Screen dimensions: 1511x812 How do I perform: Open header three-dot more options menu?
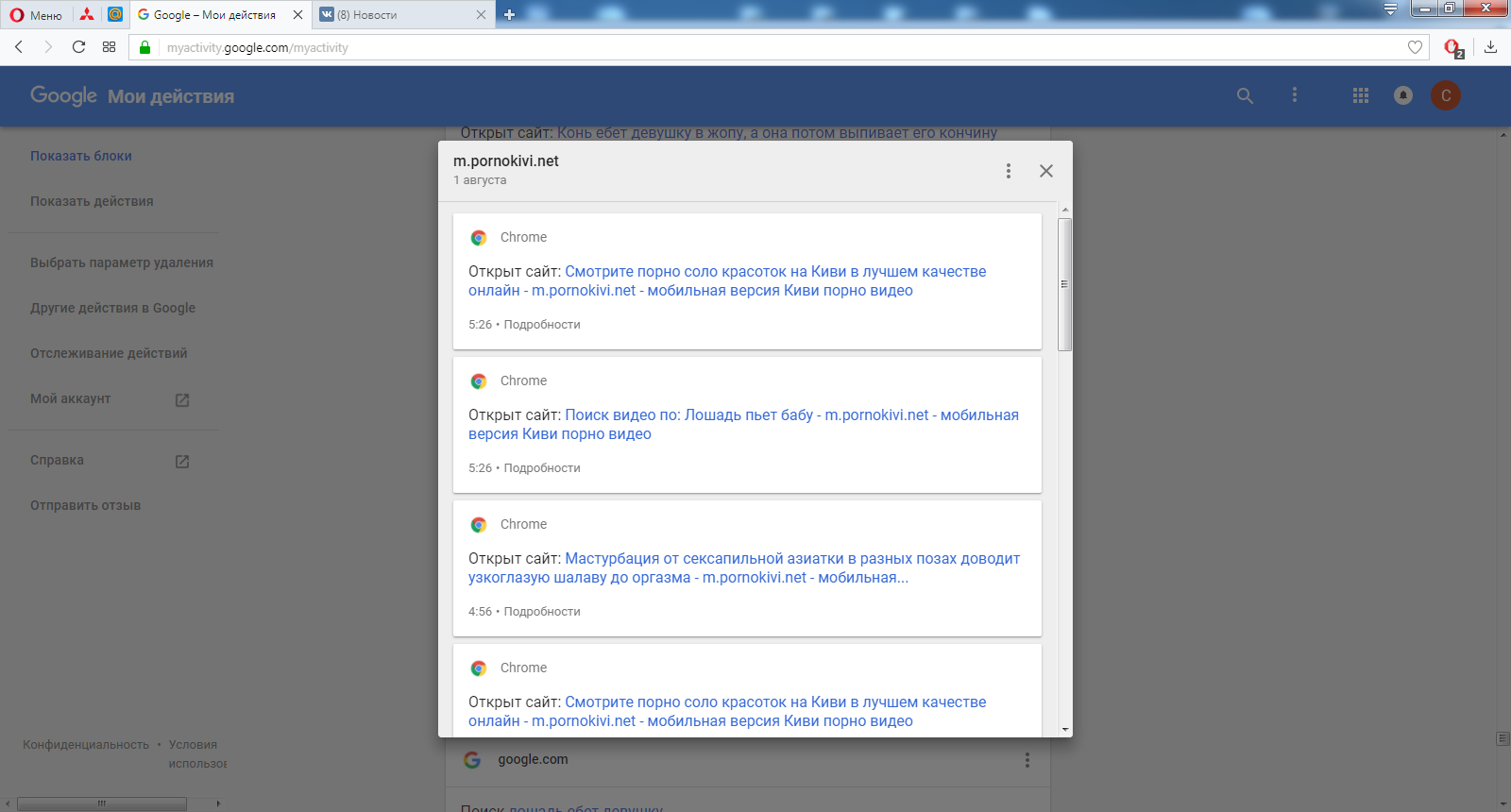pos(1294,95)
